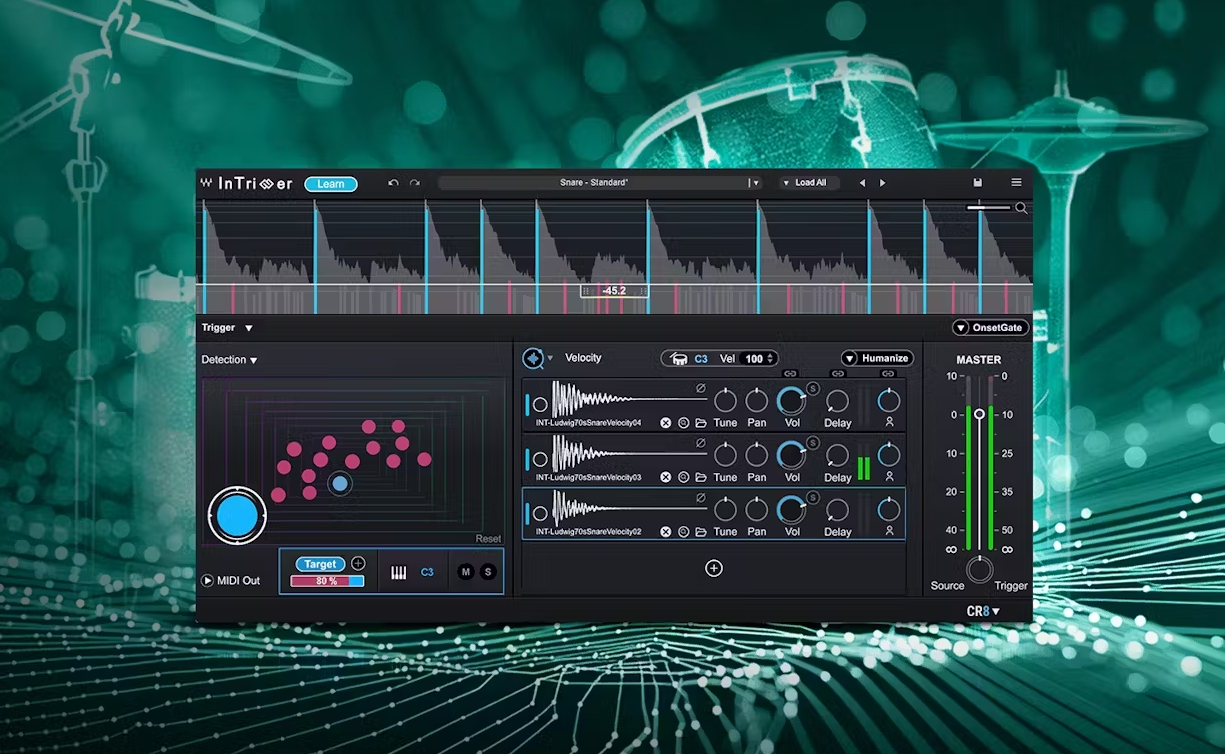The height and width of the screenshot is (754, 1225).
Task: Click the large blue detection circle
Action: tap(237, 516)
